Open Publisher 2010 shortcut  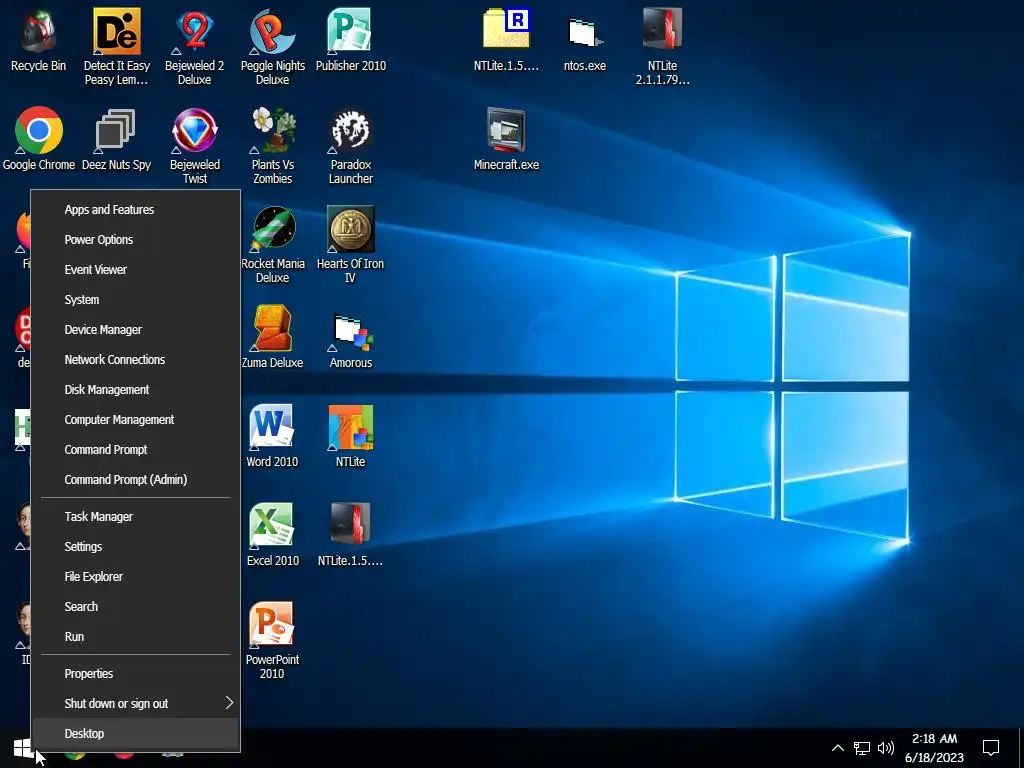tap(351, 39)
